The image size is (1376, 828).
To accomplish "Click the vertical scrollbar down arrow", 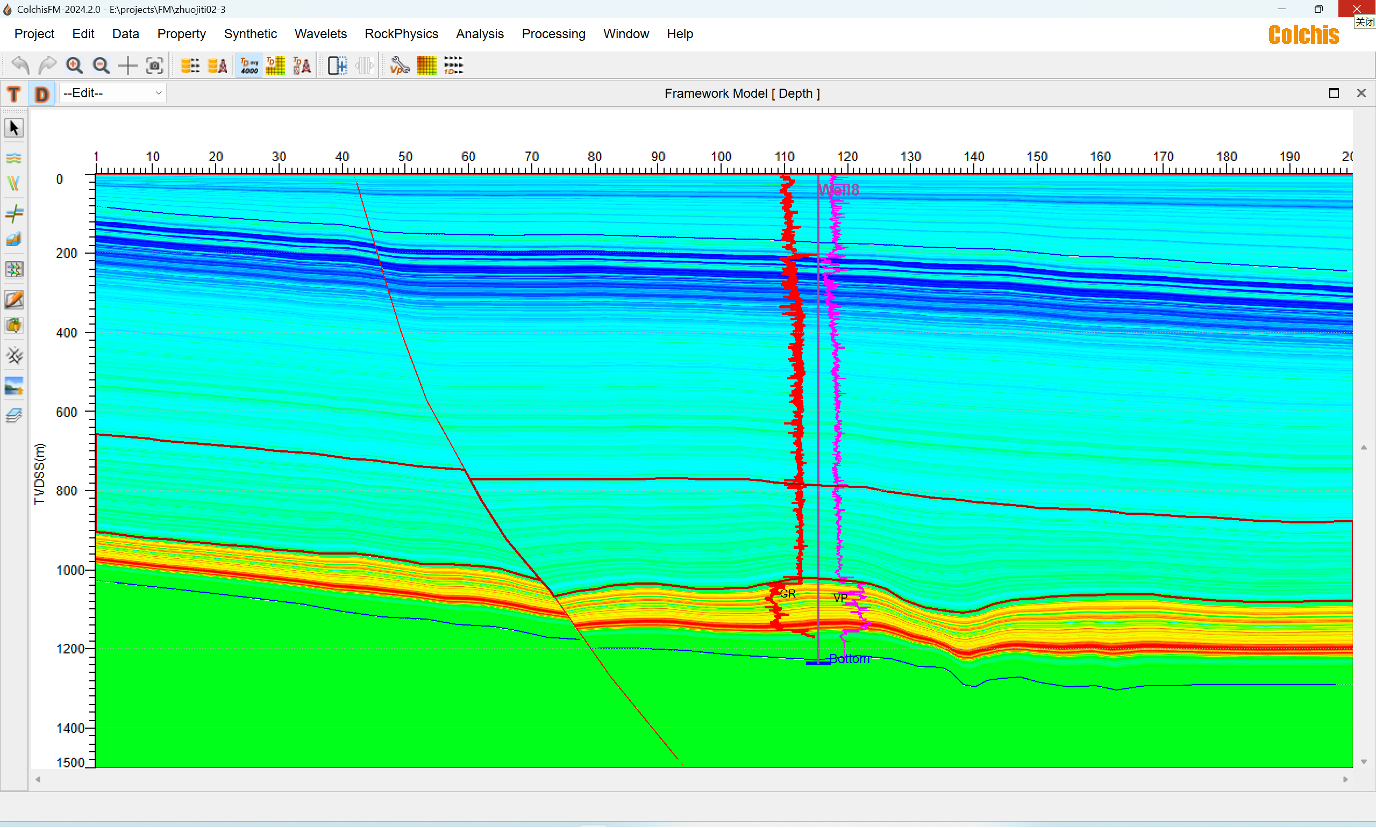I will click(x=1364, y=762).
